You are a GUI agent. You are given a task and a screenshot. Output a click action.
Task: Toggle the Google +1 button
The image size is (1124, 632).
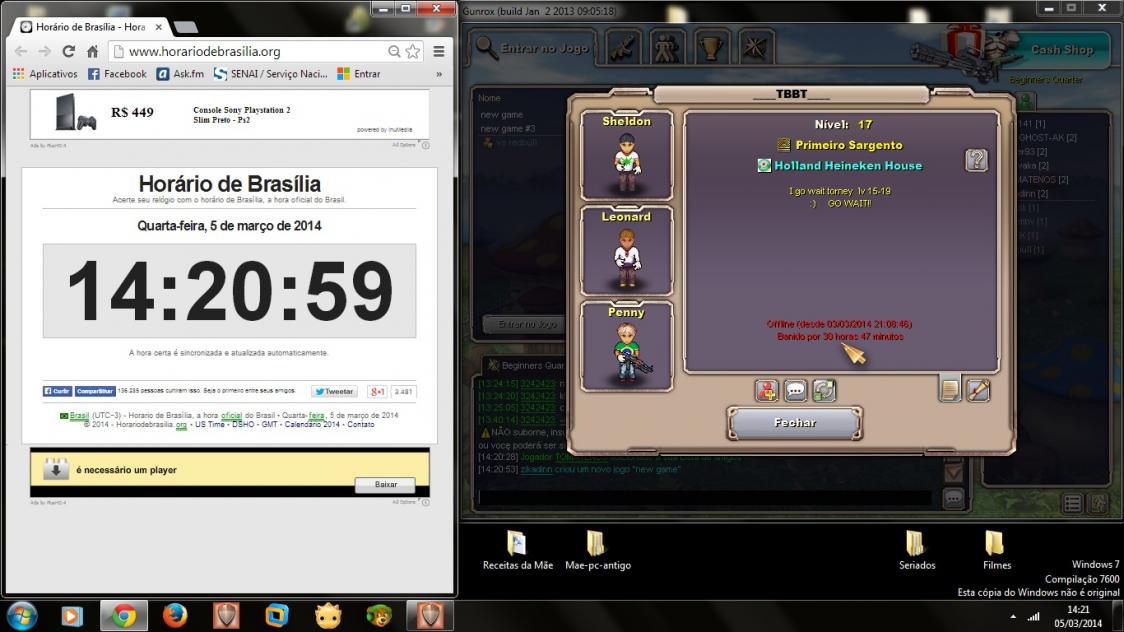pyautogui.click(x=377, y=392)
